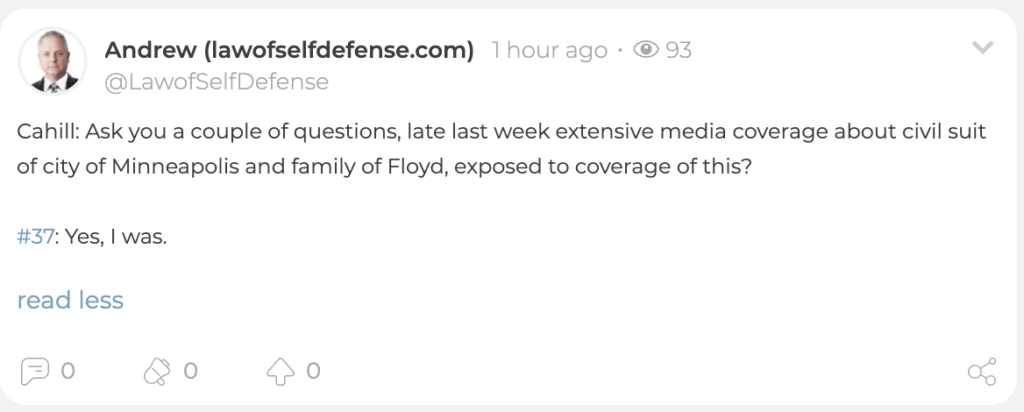Screen dimensions: 1024x412
Task: Expand the post options chevron
Action: (983, 48)
